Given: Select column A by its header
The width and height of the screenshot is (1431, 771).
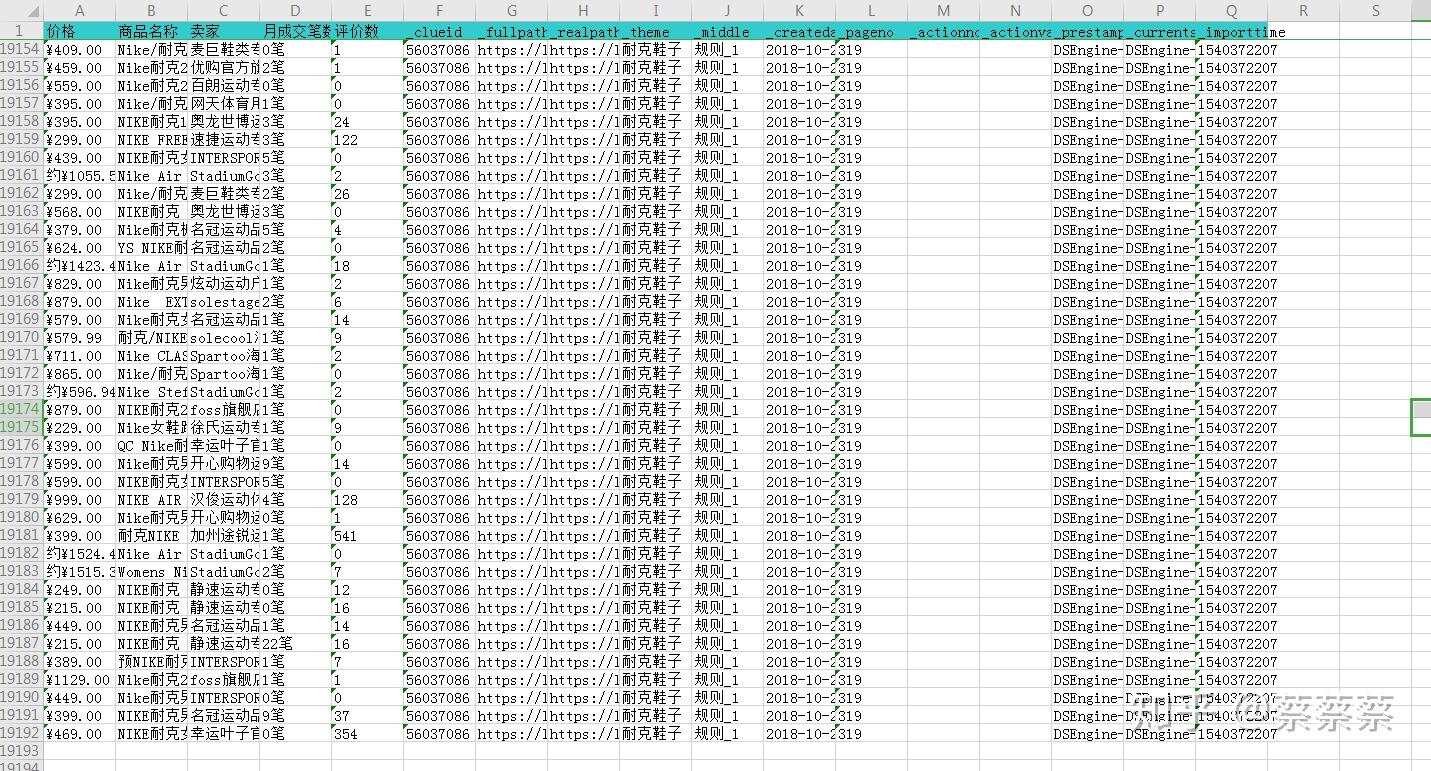Looking at the screenshot, I should click(x=80, y=10).
